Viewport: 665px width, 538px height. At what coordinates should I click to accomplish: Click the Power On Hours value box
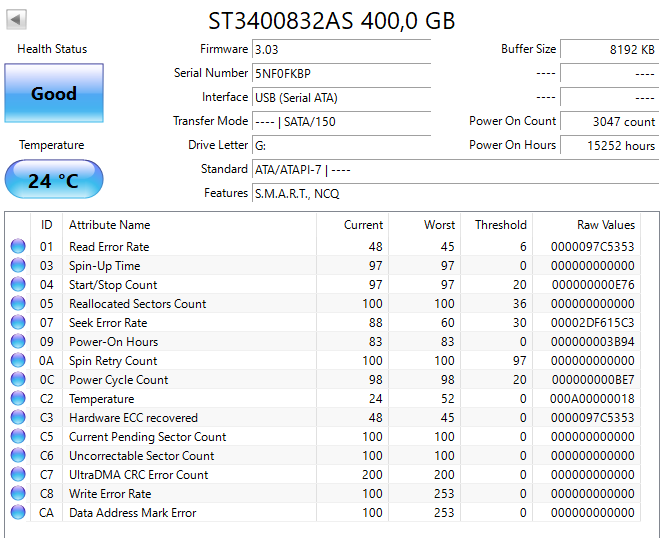[609, 145]
